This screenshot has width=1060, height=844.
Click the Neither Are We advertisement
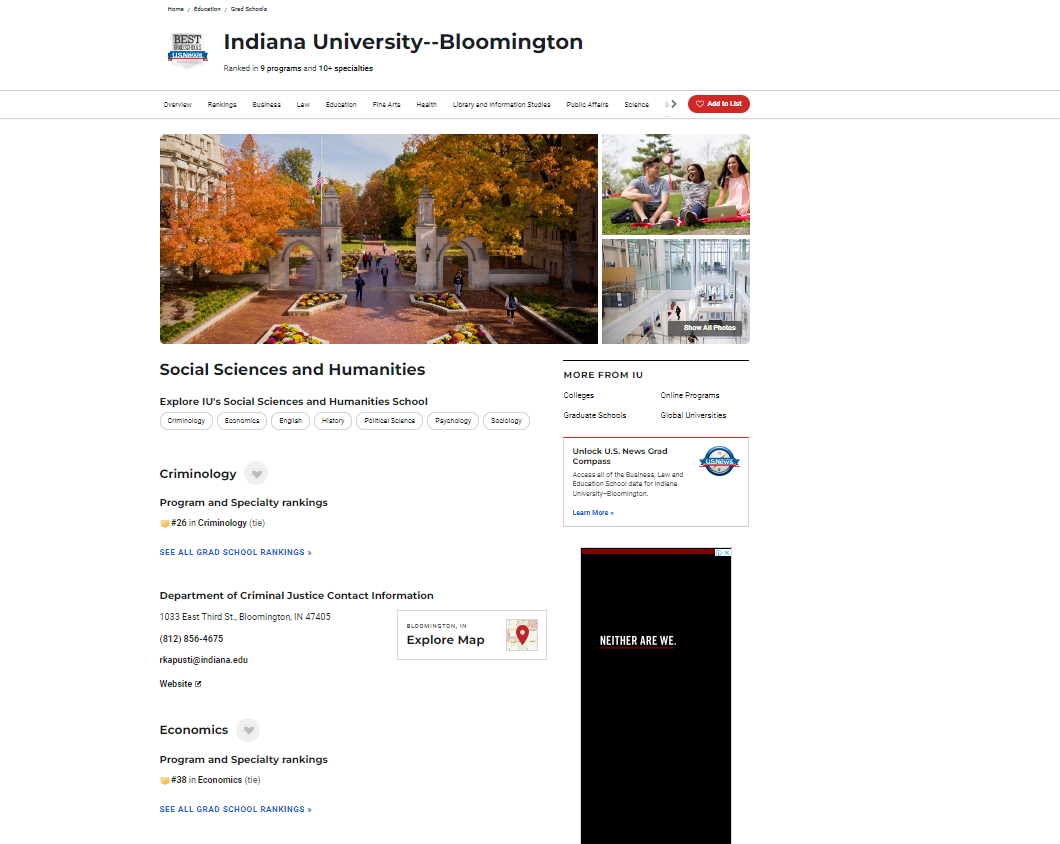[x=656, y=697]
